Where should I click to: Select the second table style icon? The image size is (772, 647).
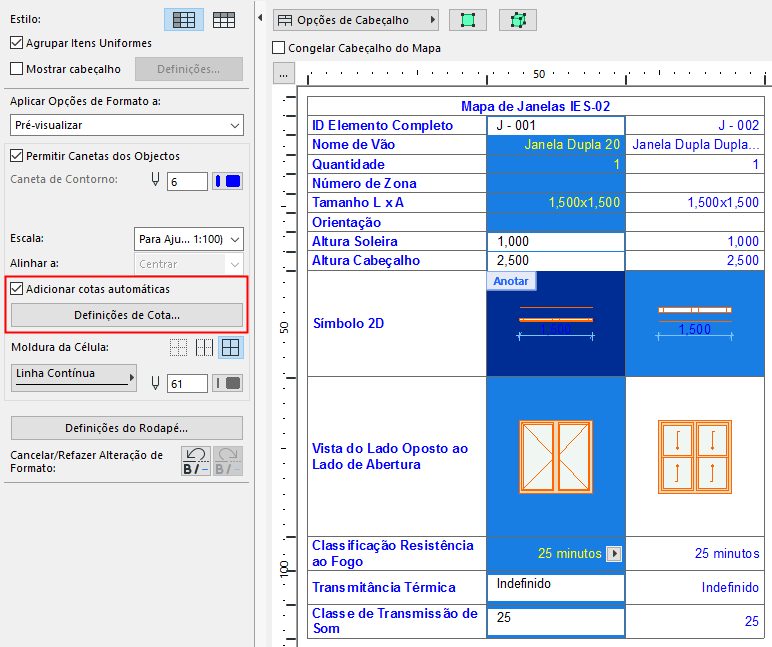224,19
